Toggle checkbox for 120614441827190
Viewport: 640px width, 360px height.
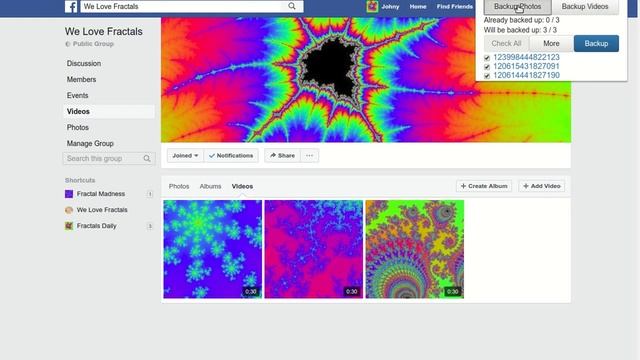[487, 76]
